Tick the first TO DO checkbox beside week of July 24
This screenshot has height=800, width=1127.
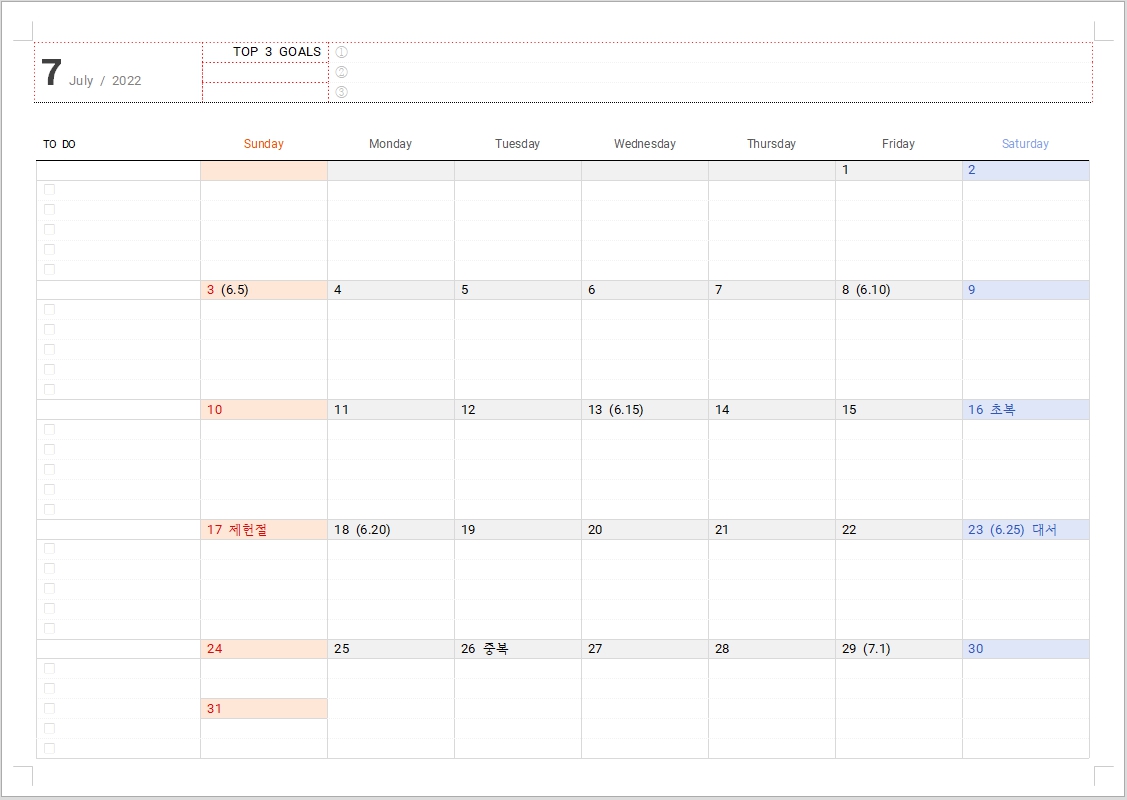point(50,668)
